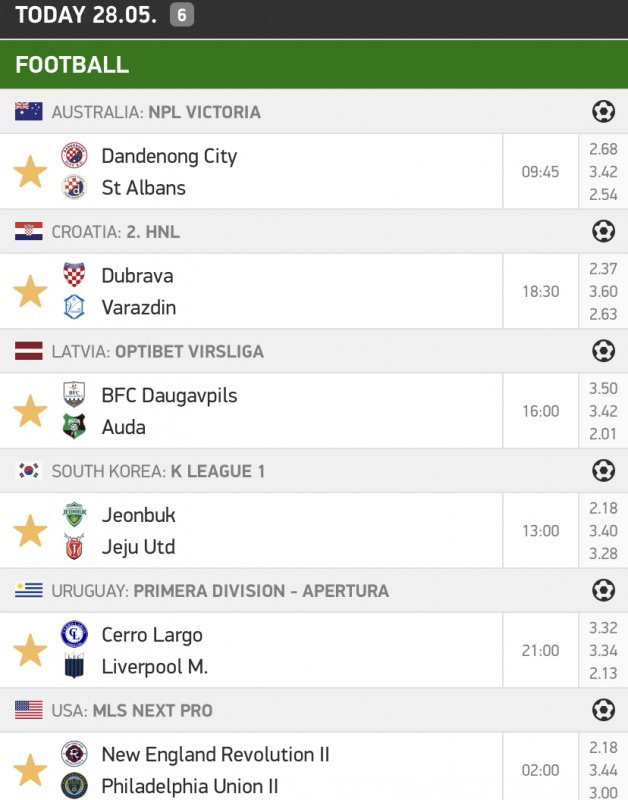Viewport: 628px width, 800px height.
Task: Click the Jeonbuk vs Jeju Utd favorite star
Action: coord(30,531)
